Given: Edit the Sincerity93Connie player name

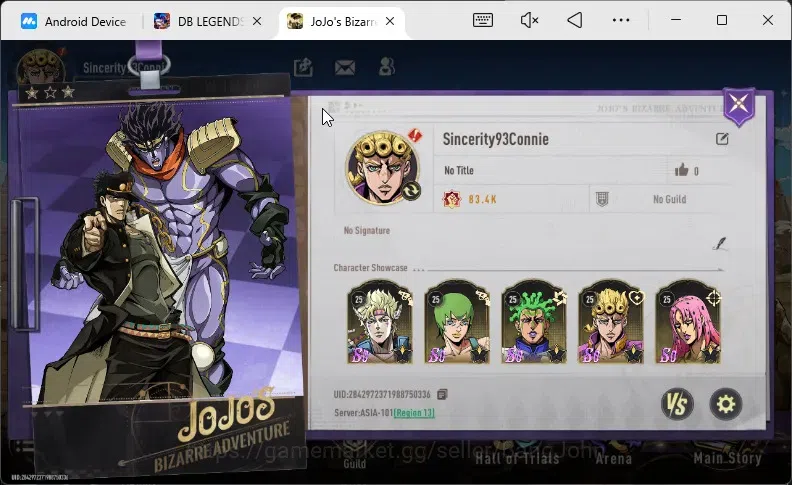Looking at the screenshot, I should [x=722, y=139].
